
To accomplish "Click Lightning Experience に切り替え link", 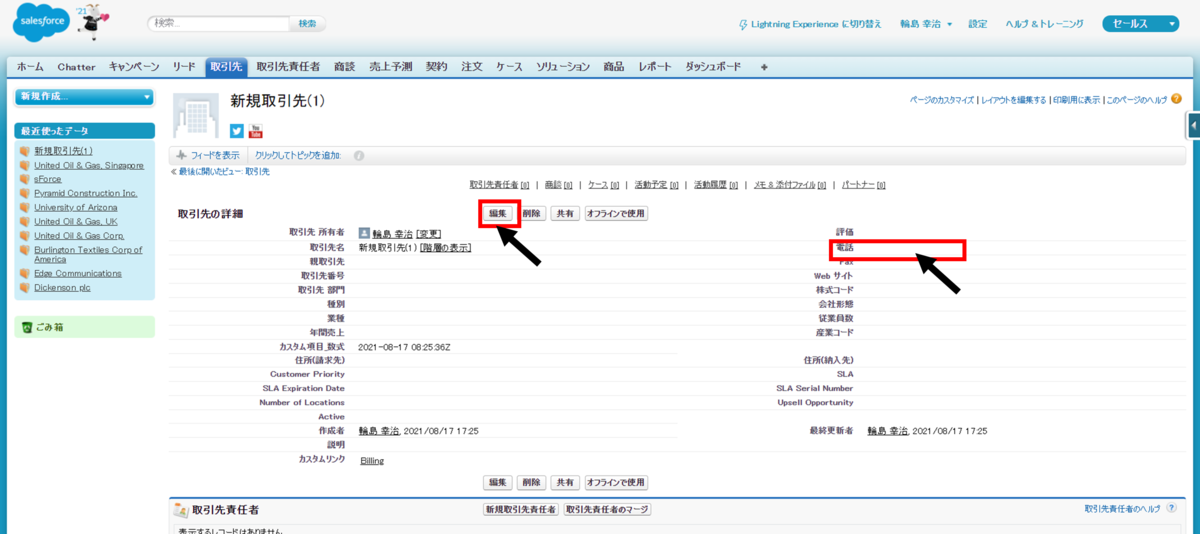I will coord(816,24).
